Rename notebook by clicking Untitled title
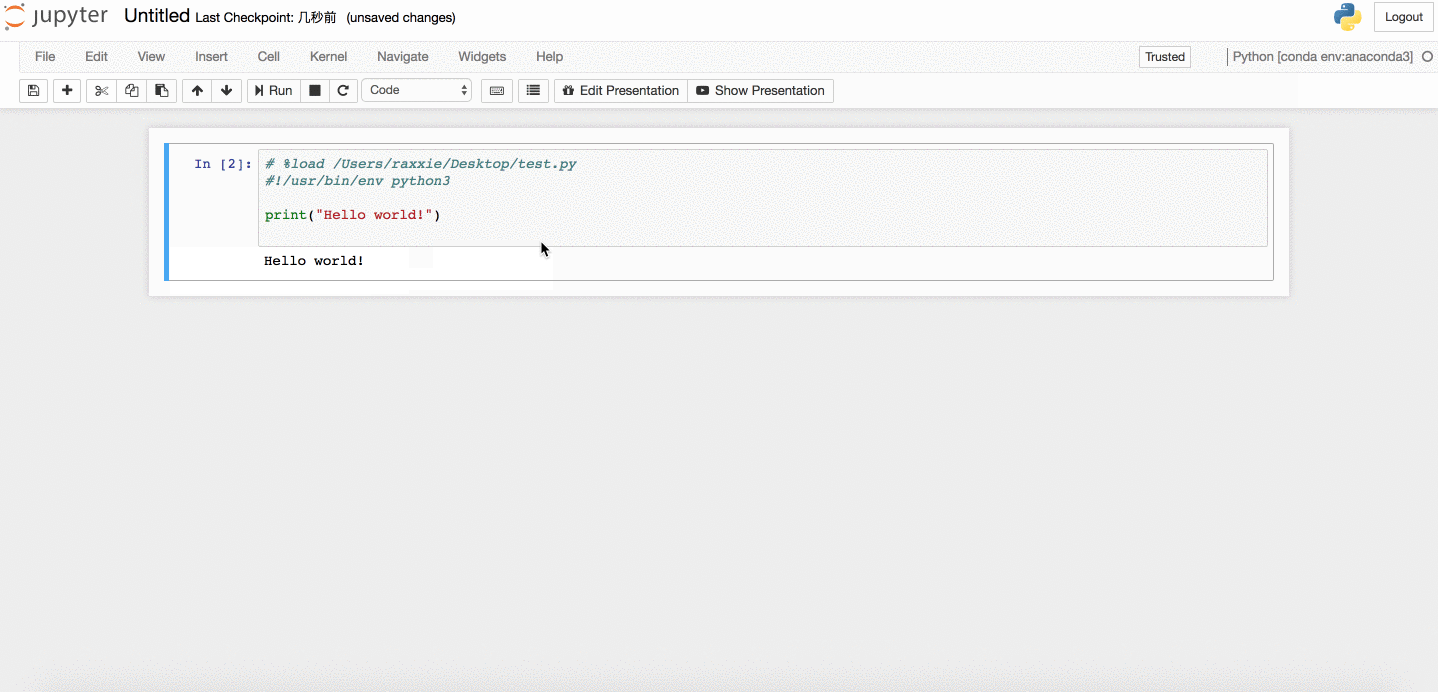 pyautogui.click(x=157, y=16)
